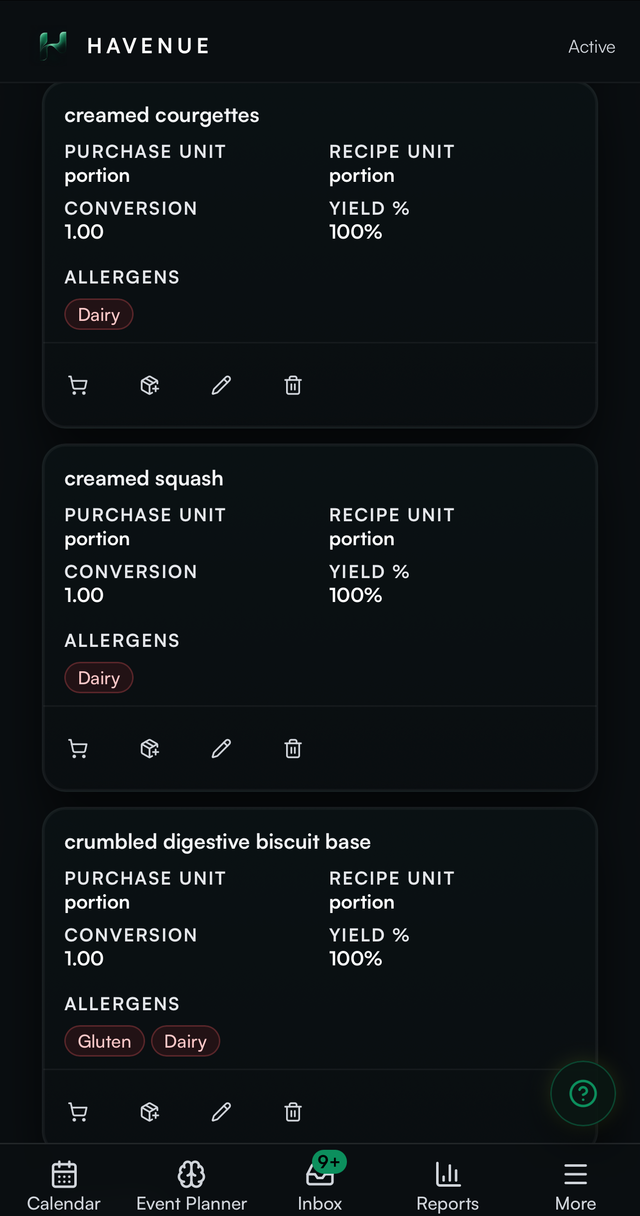The width and height of the screenshot is (640, 1216).
Task: Go to the Calendar tab
Action: 64,1186
